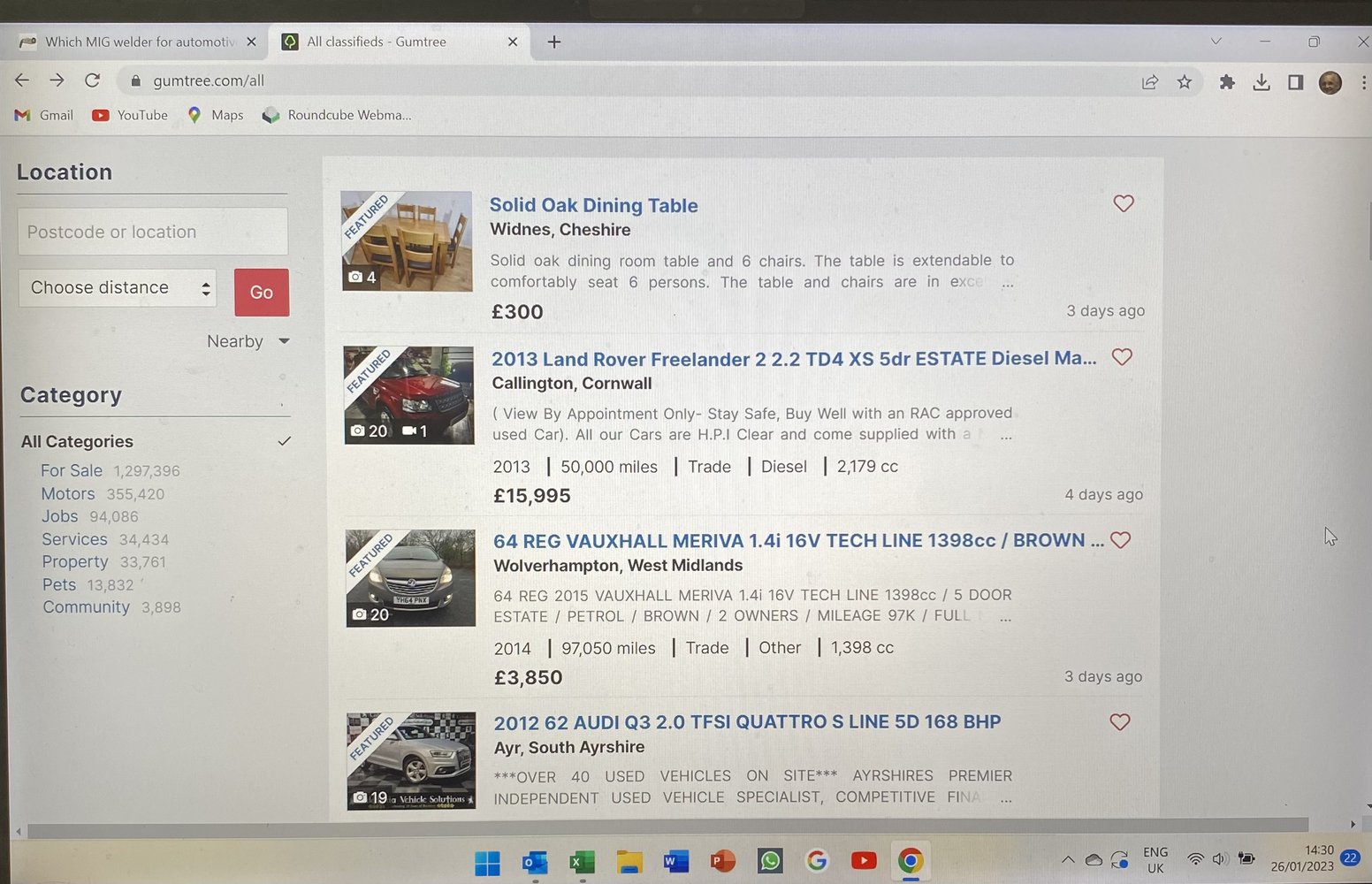
Task: Open Chrome tab search chevron
Action: 1216,42
